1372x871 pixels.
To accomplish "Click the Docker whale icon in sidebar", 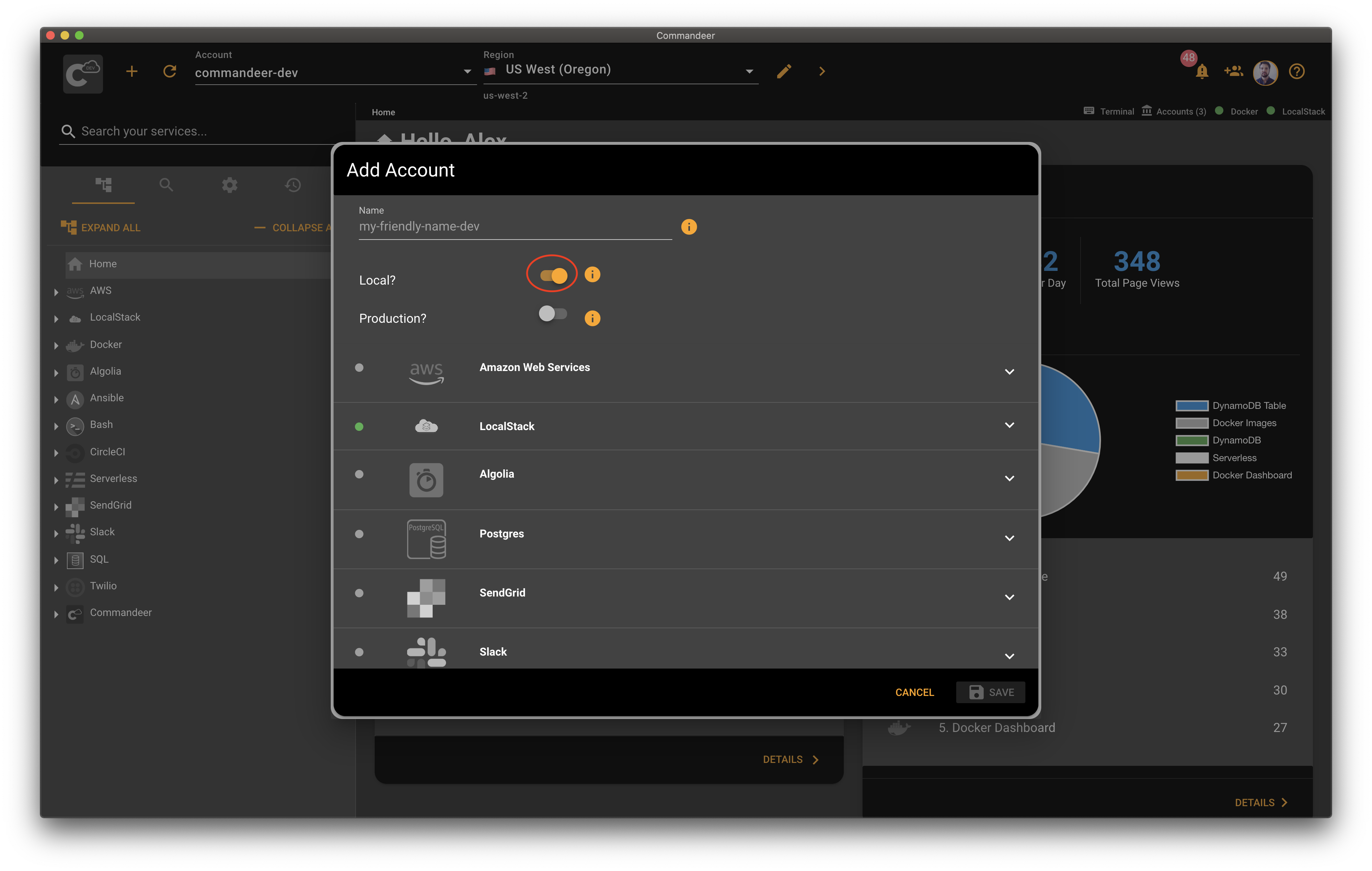I will pyautogui.click(x=75, y=345).
